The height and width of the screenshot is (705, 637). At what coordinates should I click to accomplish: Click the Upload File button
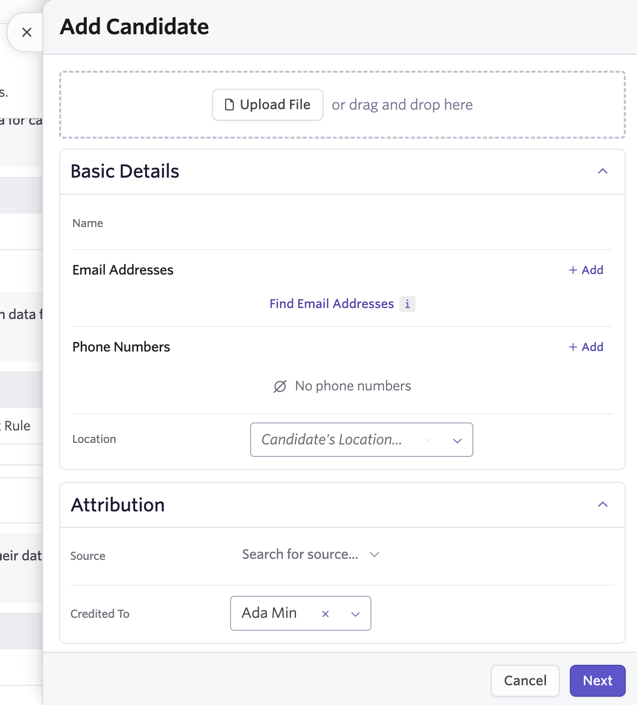click(x=267, y=105)
